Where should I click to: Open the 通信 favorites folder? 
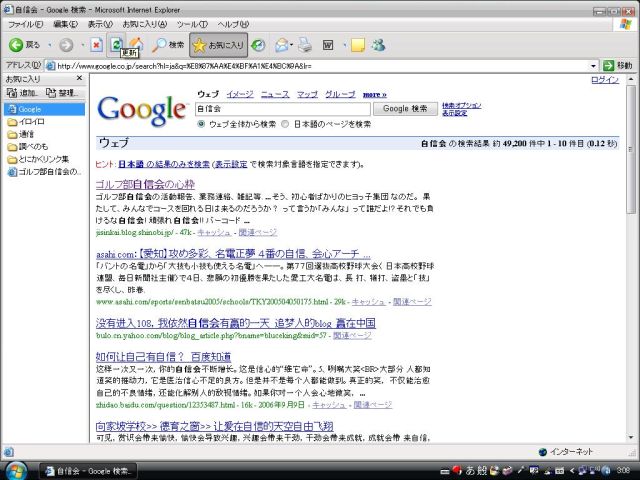21,134
